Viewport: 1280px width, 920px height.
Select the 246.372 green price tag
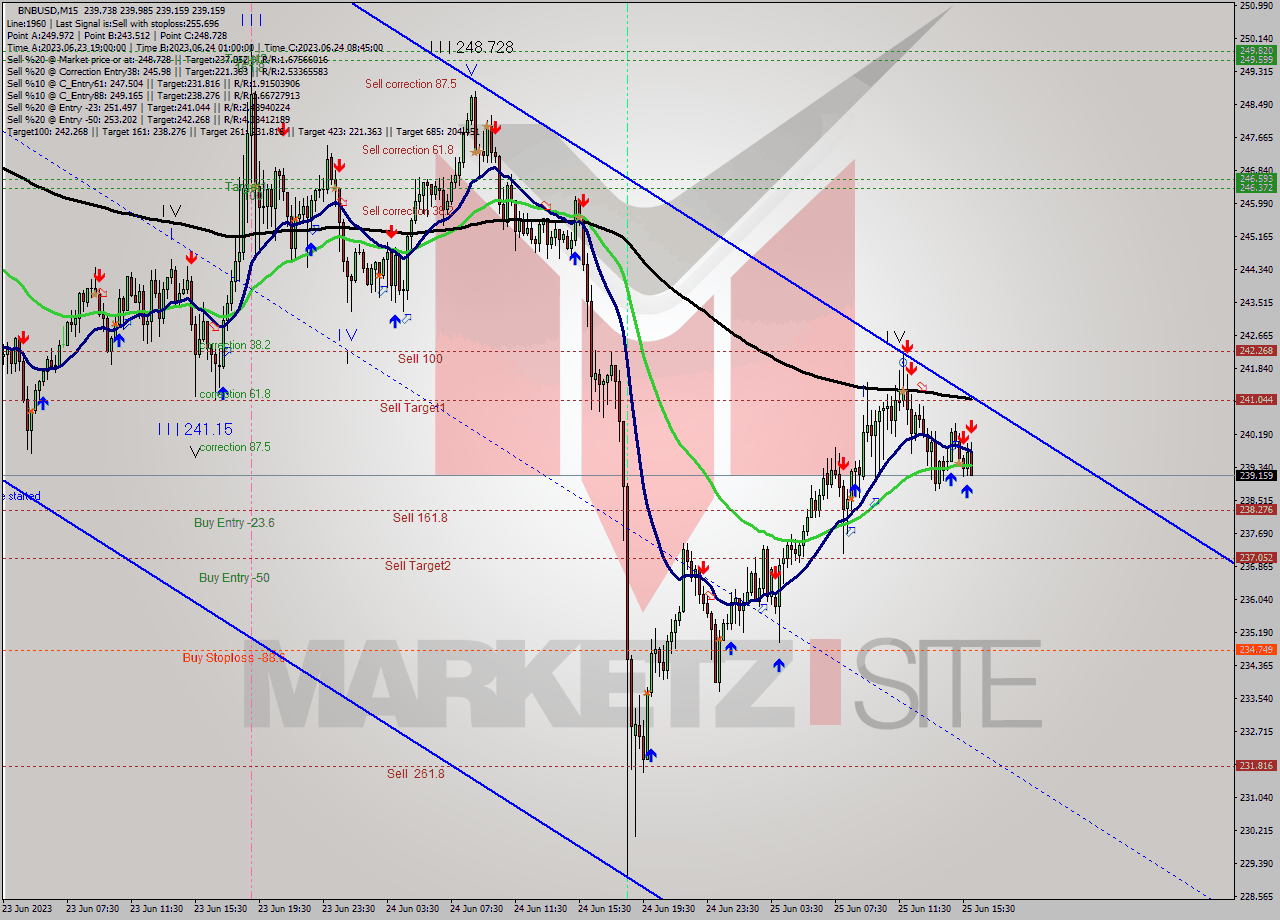point(1256,187)
